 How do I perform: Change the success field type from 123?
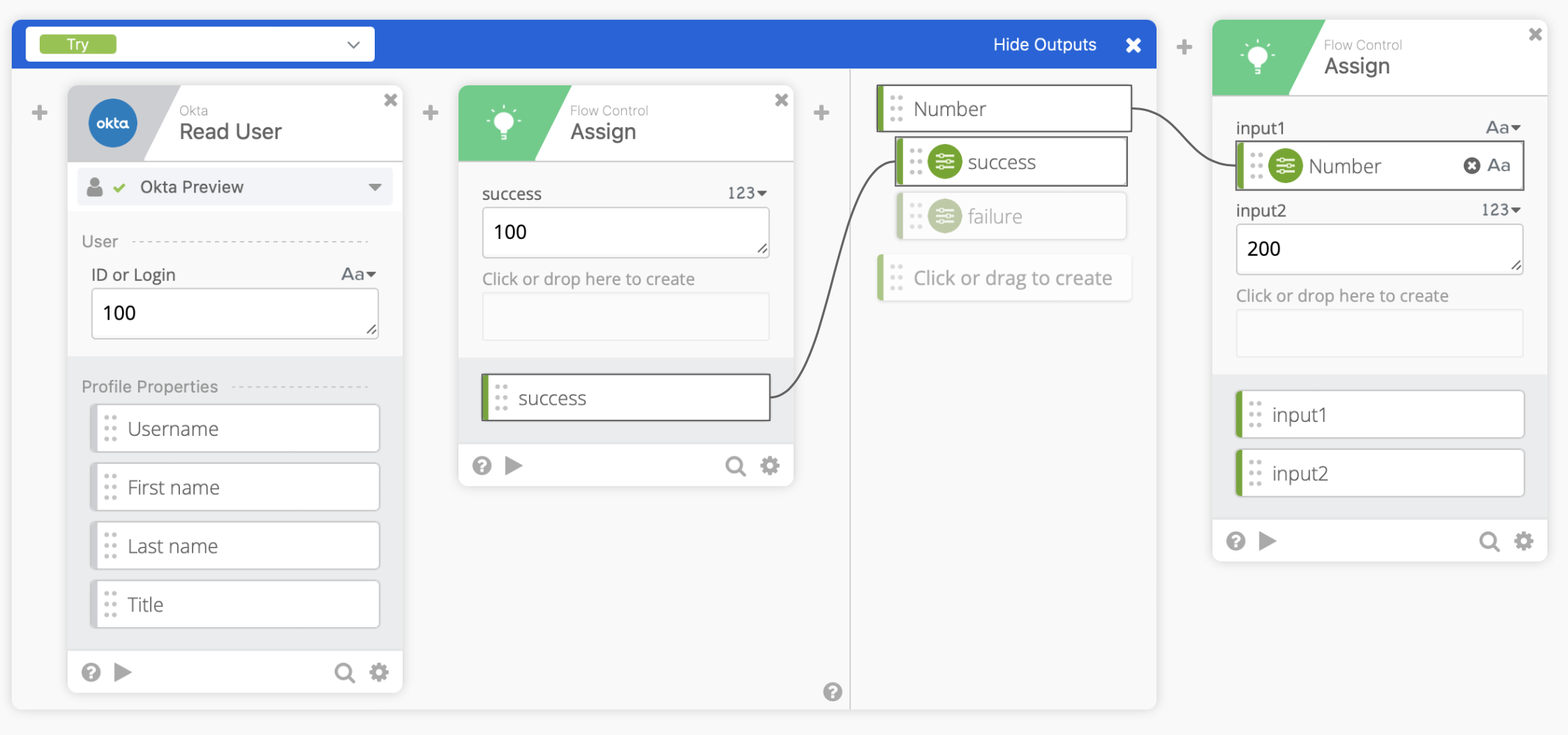click(x=747, y=193)
